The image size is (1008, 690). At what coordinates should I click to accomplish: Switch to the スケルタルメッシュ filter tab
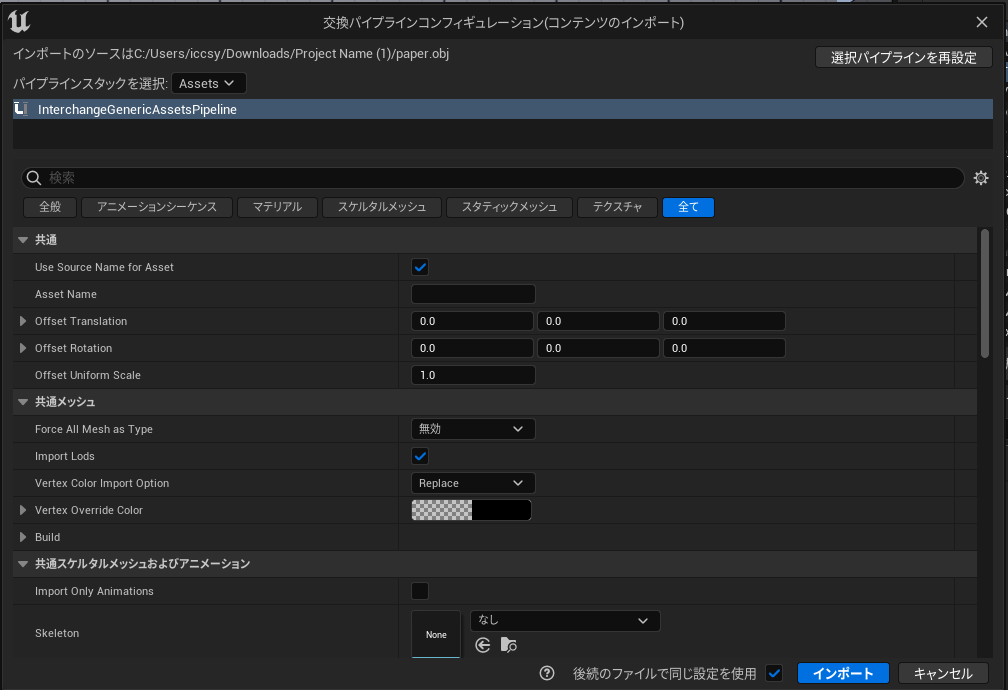coord(382,207)
